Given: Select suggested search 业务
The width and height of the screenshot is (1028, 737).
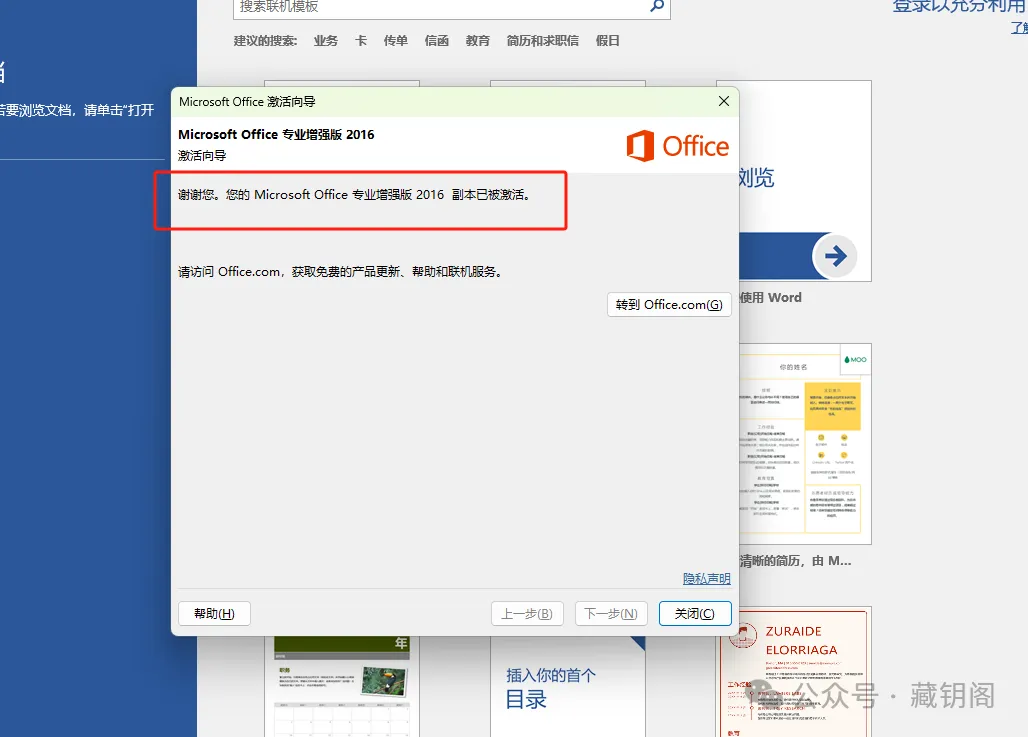Looking at the screenshot, I should click(326, 41).
